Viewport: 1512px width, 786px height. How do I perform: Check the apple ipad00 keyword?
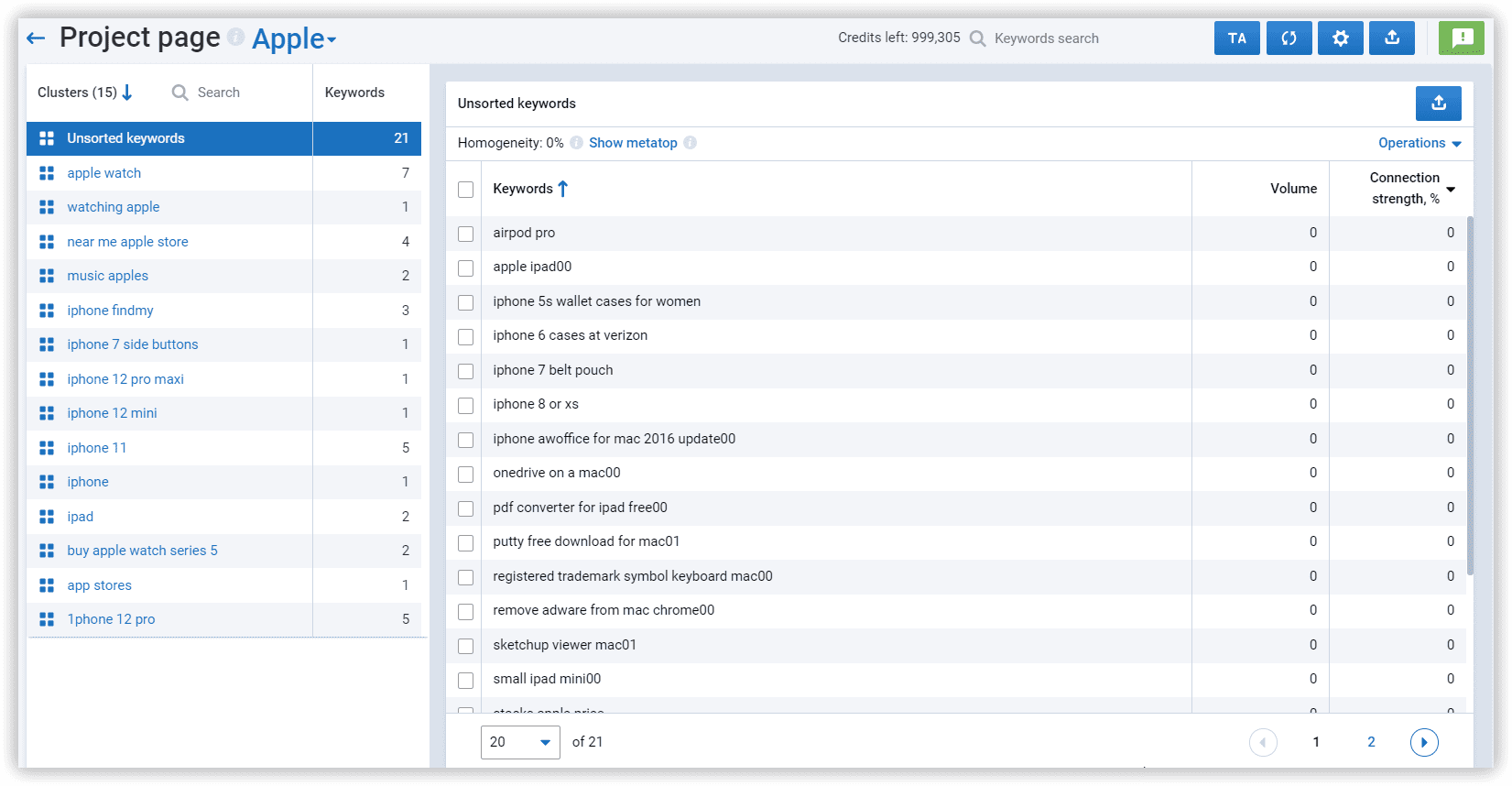(x=466, y=267)
